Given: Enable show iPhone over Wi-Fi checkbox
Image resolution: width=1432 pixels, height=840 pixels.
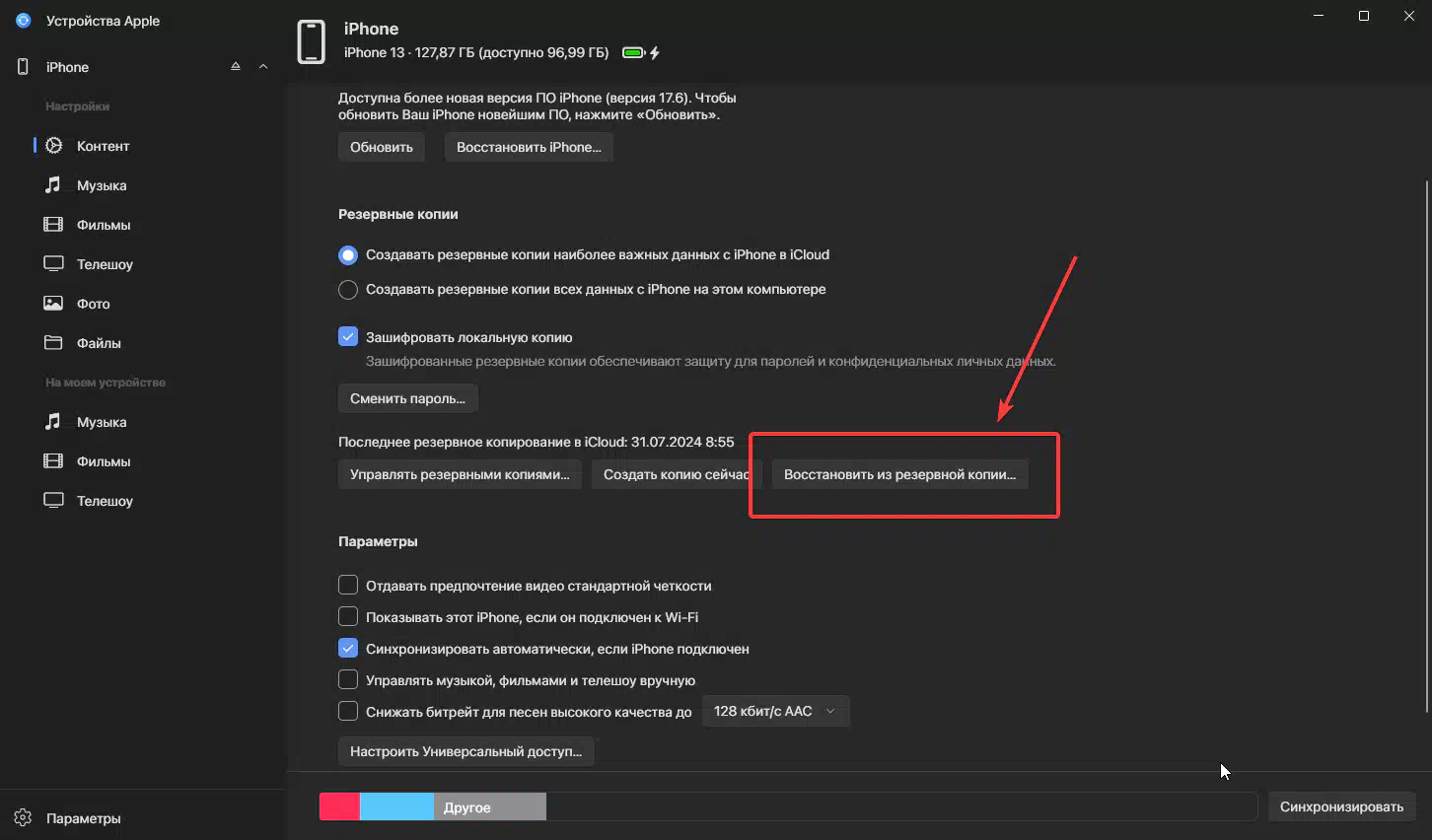Looking at the screenshot, I should point(348,616).
